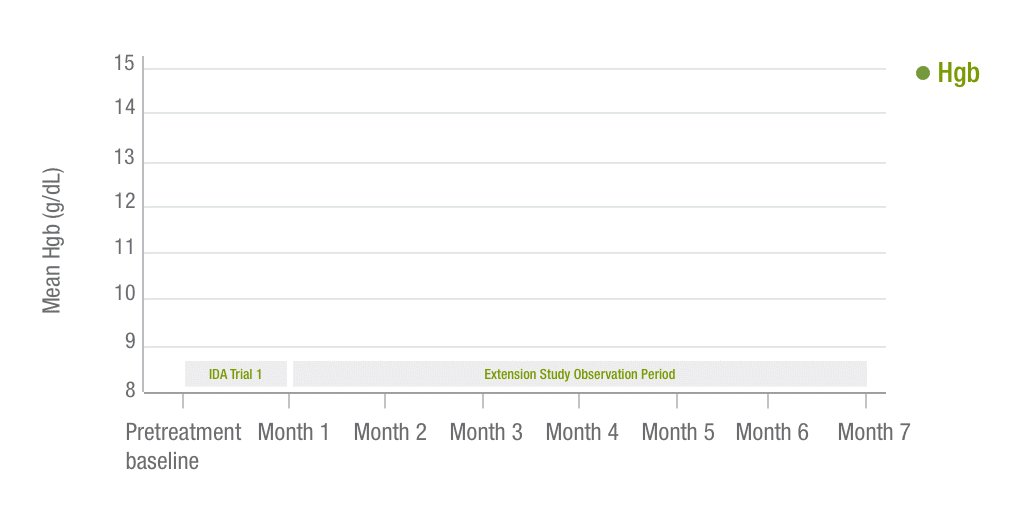1034x524 pixels.
Task: Select the Month 5 axis label
Action: coord(678,432)
